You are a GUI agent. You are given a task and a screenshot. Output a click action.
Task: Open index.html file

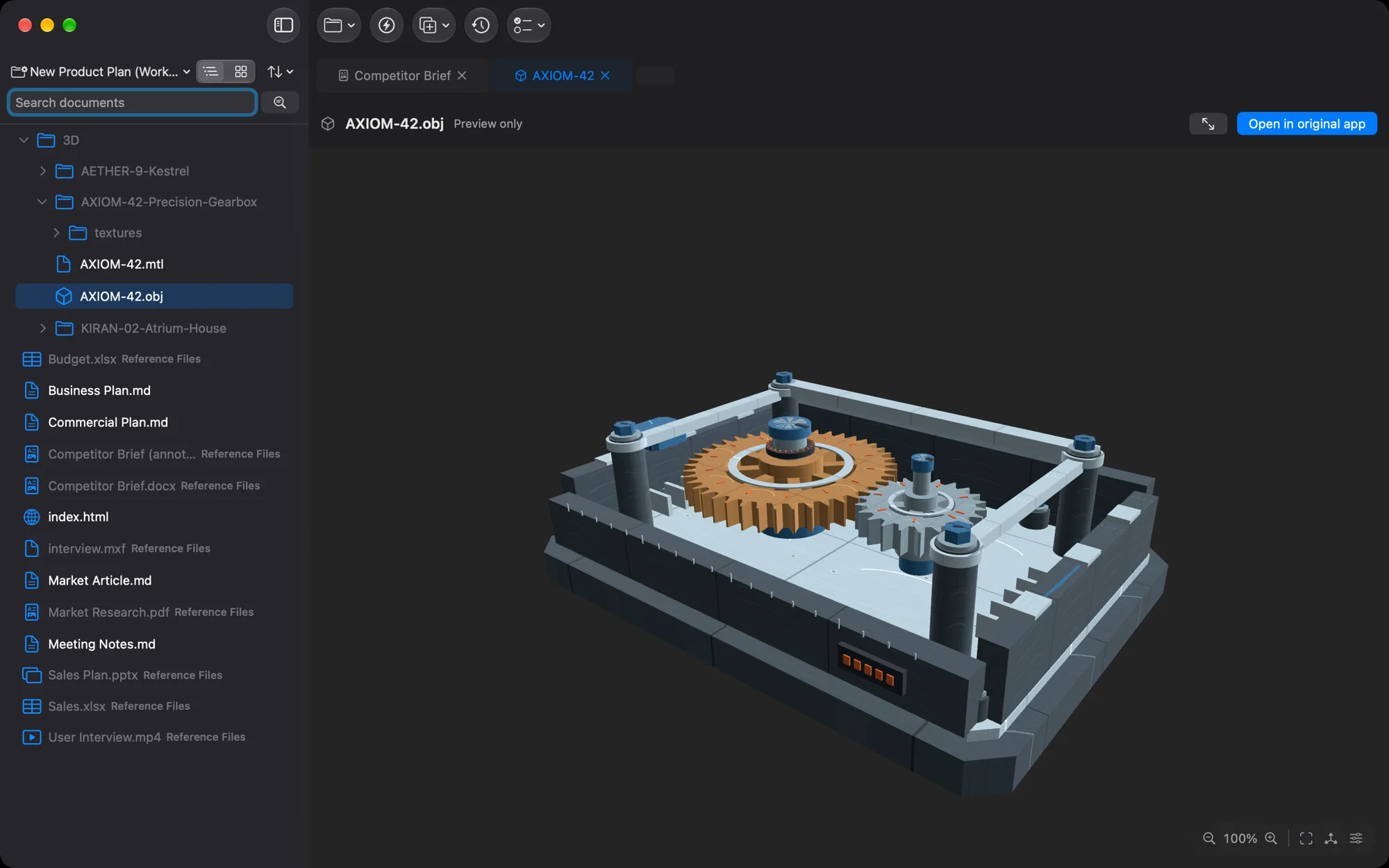point(154,517)
